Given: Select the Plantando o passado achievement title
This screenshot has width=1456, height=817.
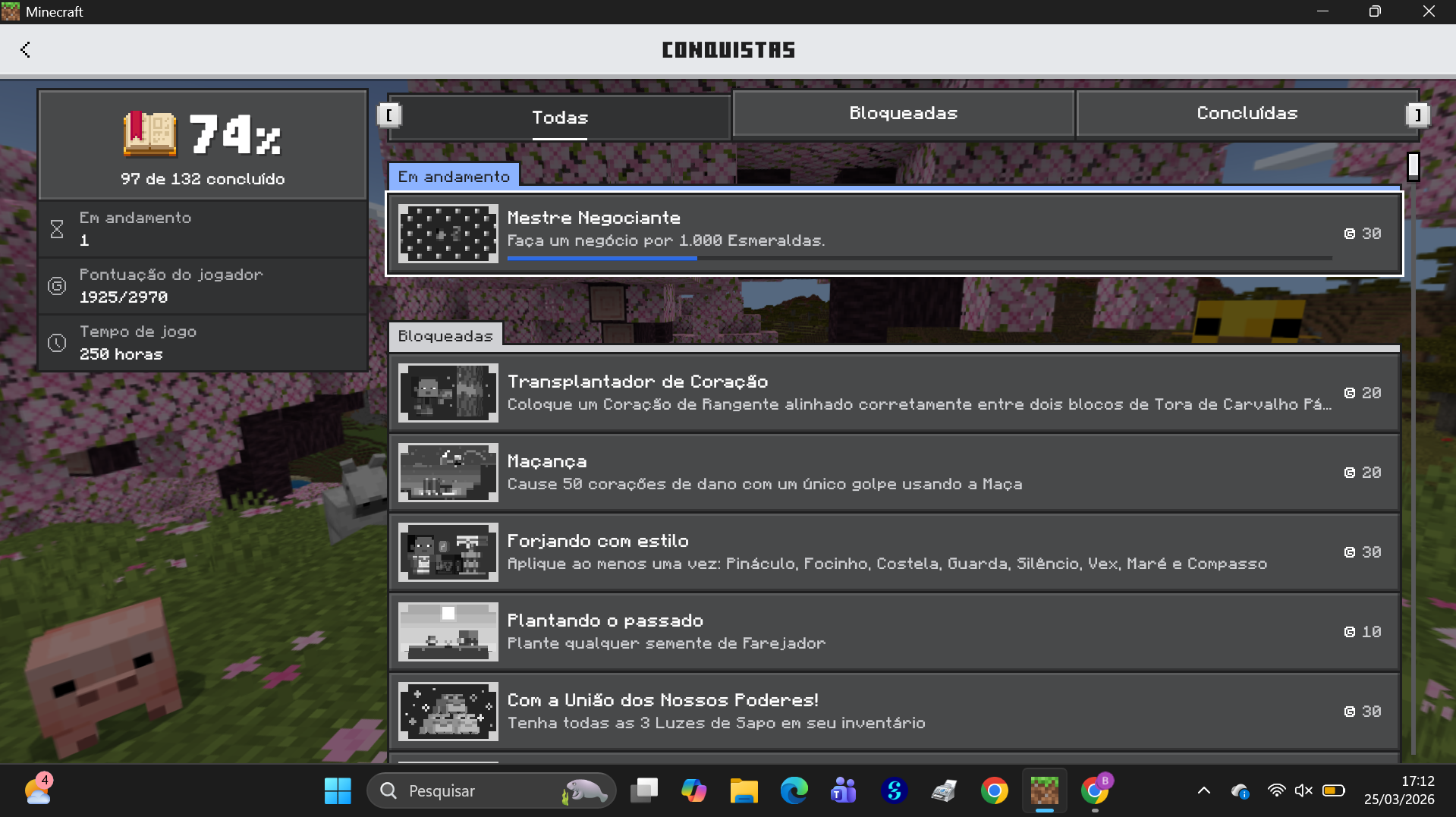Looking at the screenshot, I should point(605,621).
